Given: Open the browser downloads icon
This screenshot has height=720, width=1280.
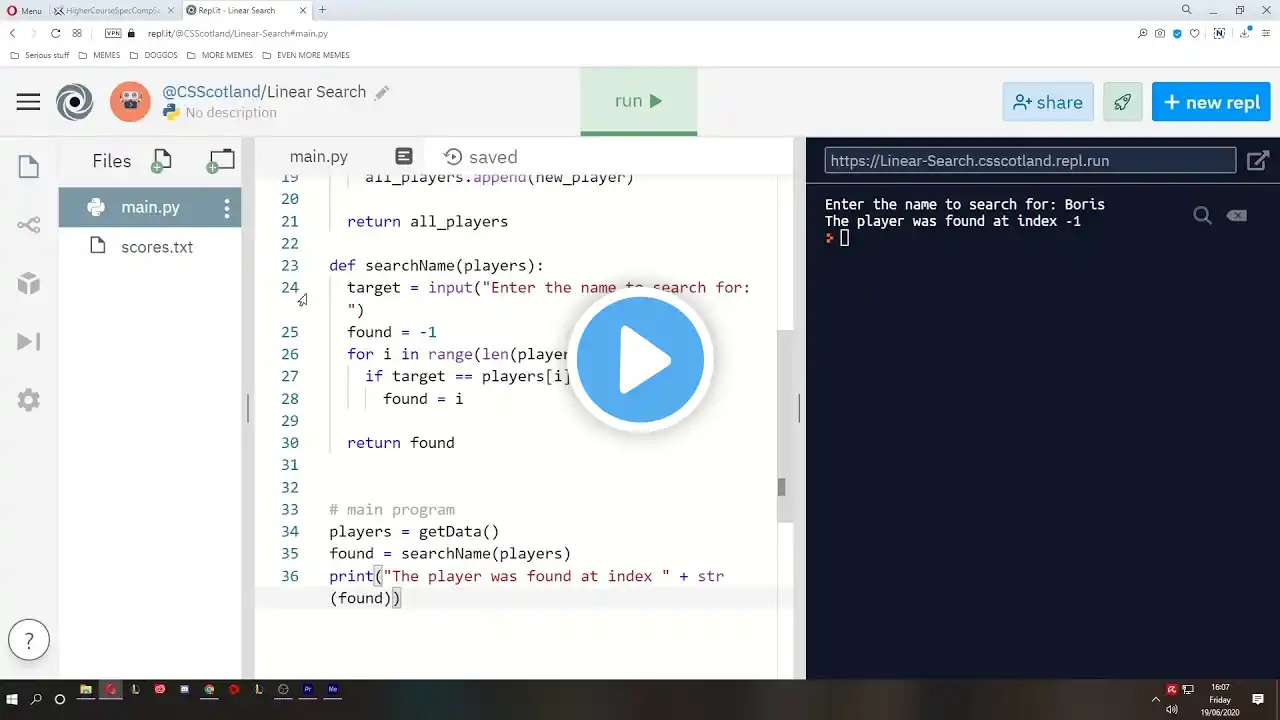Looking at the screenshot, I should tap(1246, 33).
